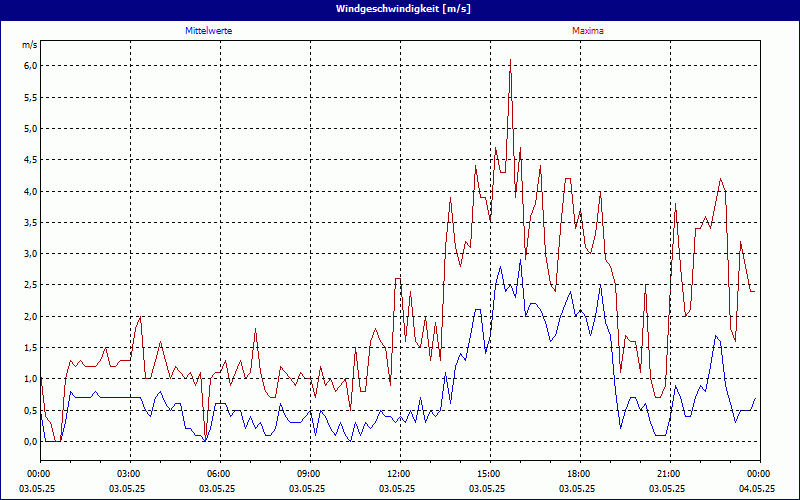
Task: Click the 5,0 y-axis tick label
Action: pos(30,129)
